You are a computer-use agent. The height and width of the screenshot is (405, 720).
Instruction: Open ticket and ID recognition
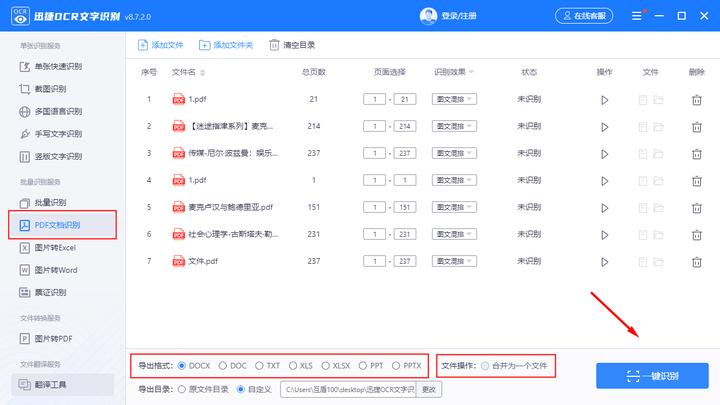43,292
